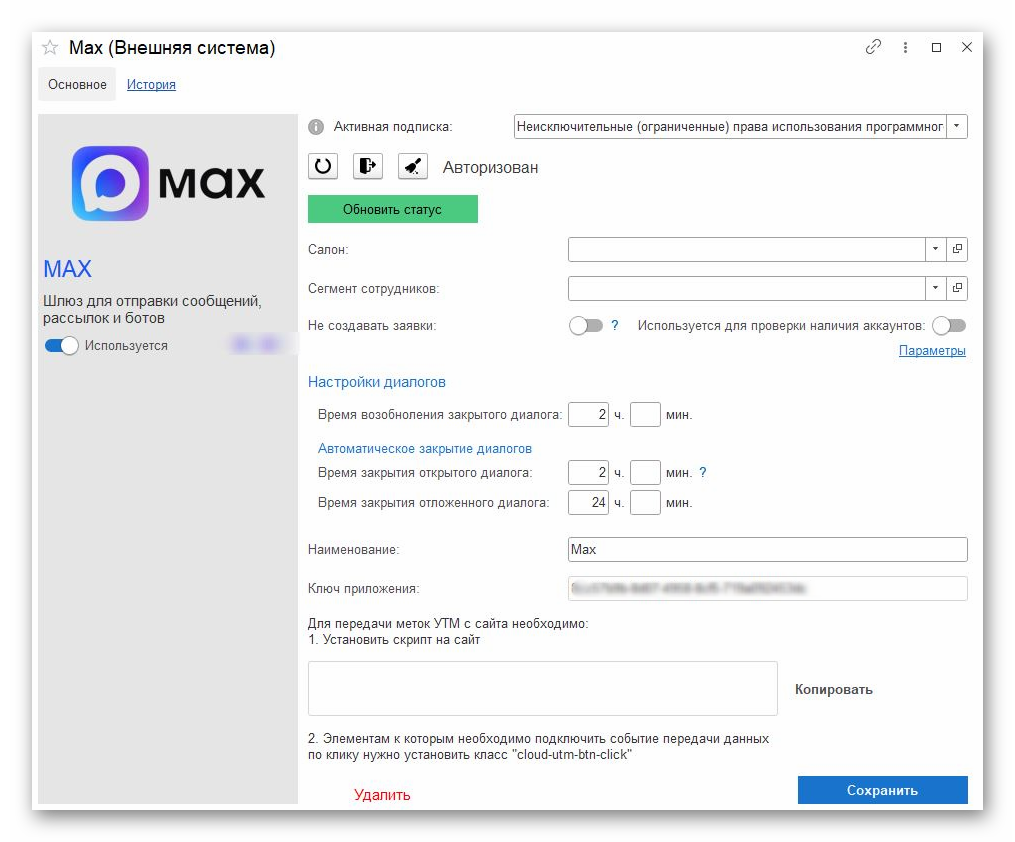Click into the Наименование text field
The image size is (1015, 842).
[x=766, y=550]
